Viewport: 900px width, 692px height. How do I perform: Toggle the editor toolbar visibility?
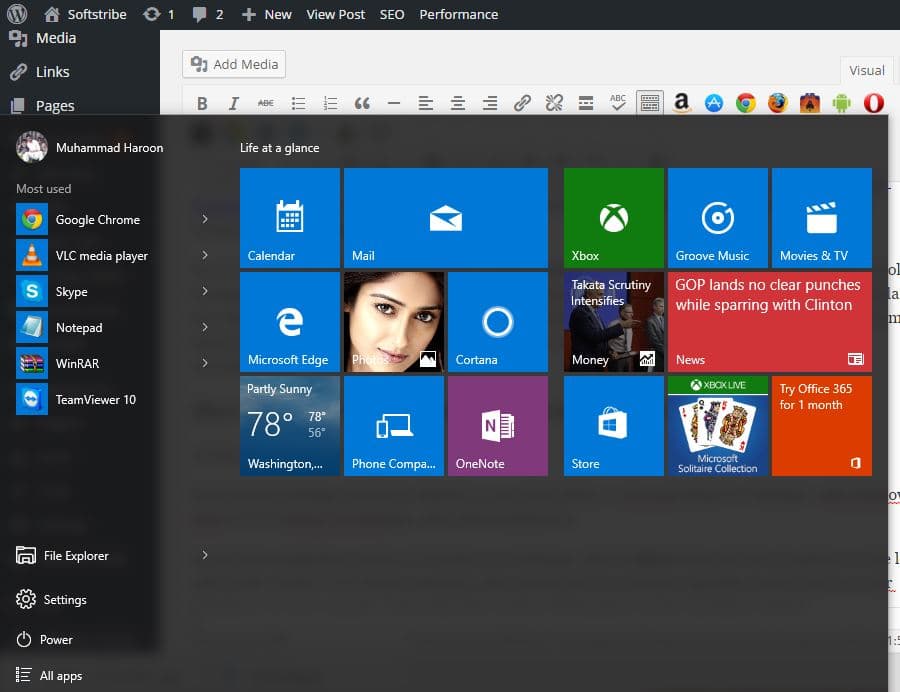(x=648, y=102)
